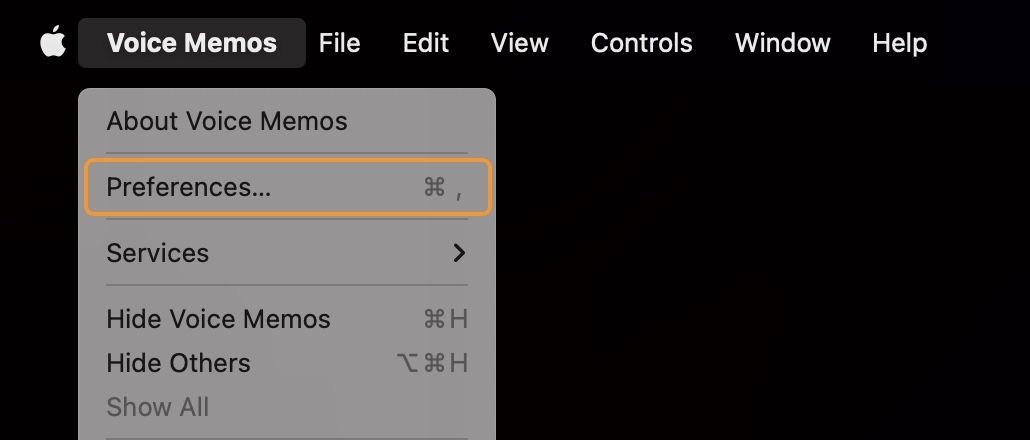
Task: Close the Voice Memos app menu
Action: 191,43
